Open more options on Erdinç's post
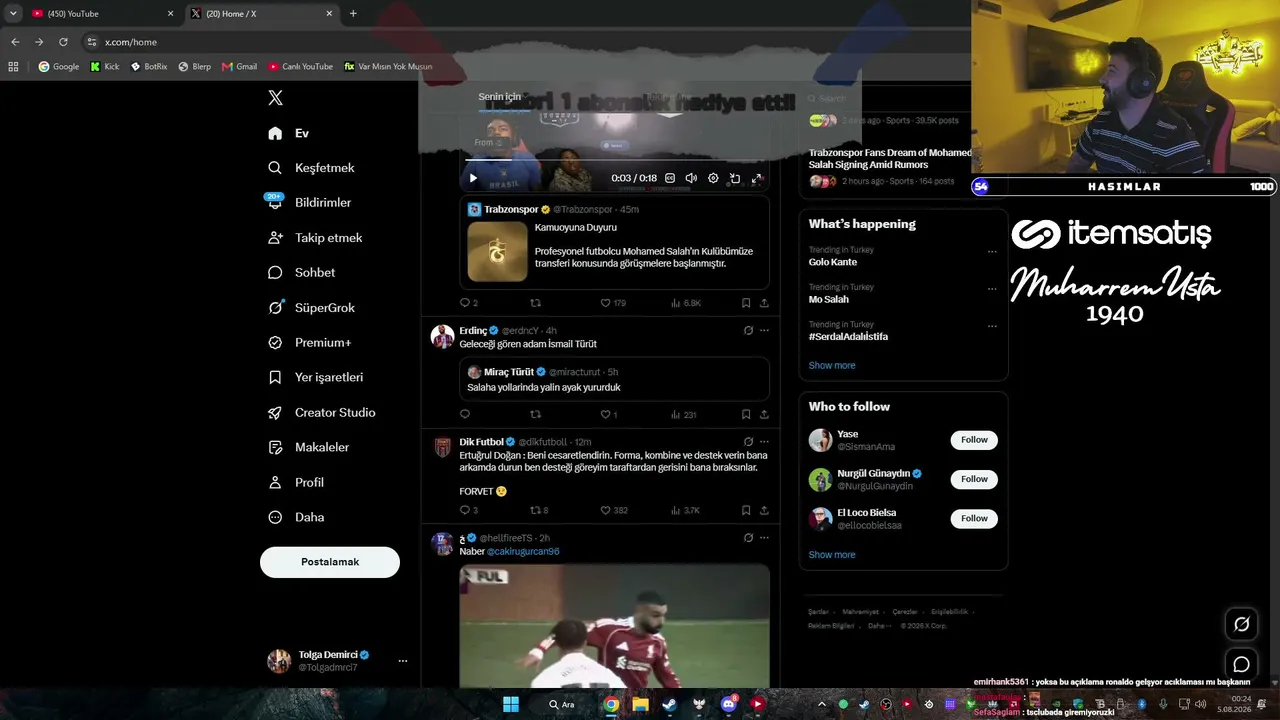The image size is (1280, 720). pos(765,330)
